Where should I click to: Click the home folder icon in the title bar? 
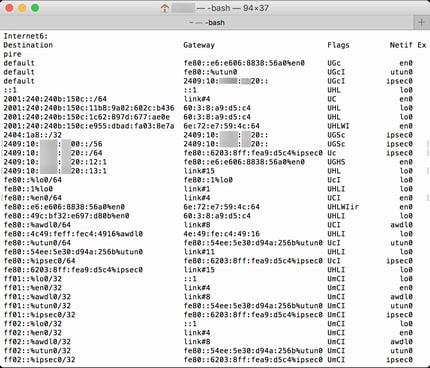pos(165,8)
